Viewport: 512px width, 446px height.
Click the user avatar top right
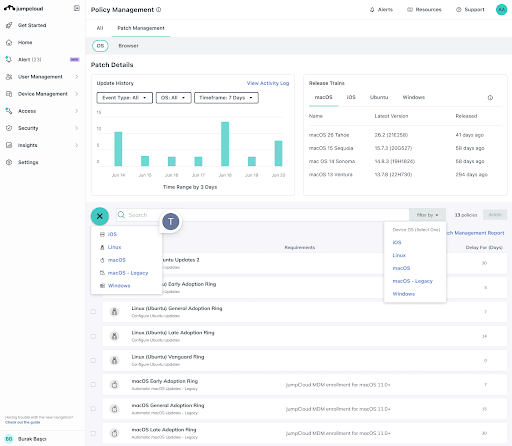[501, 9]
